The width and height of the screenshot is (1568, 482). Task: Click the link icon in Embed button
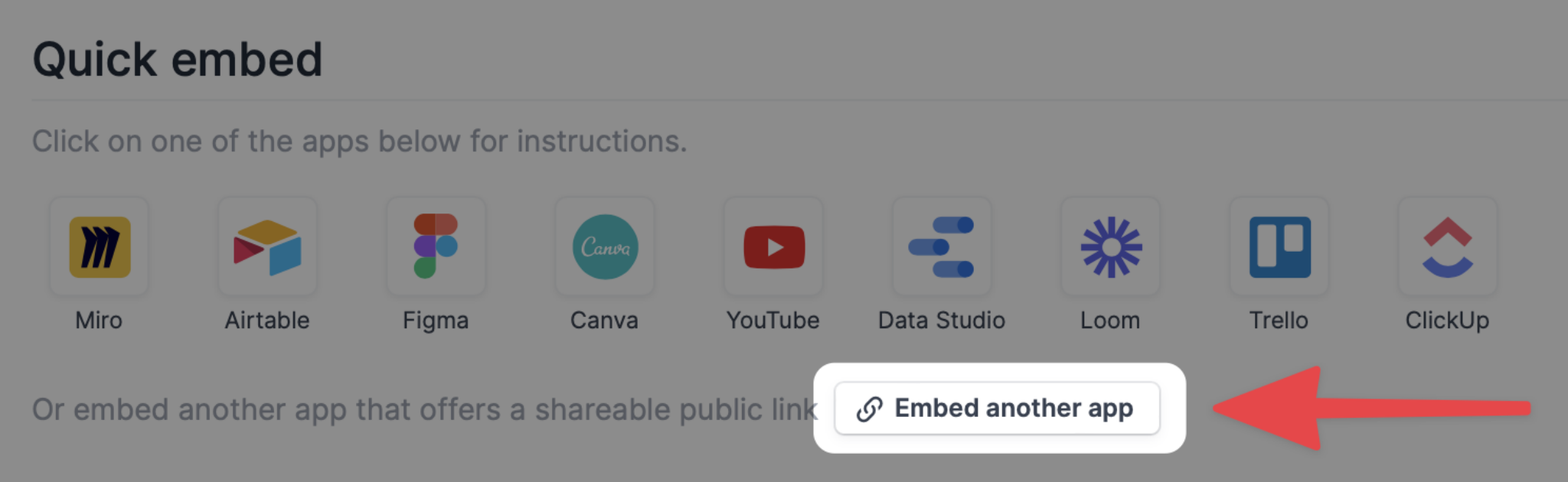pos(869,409)
